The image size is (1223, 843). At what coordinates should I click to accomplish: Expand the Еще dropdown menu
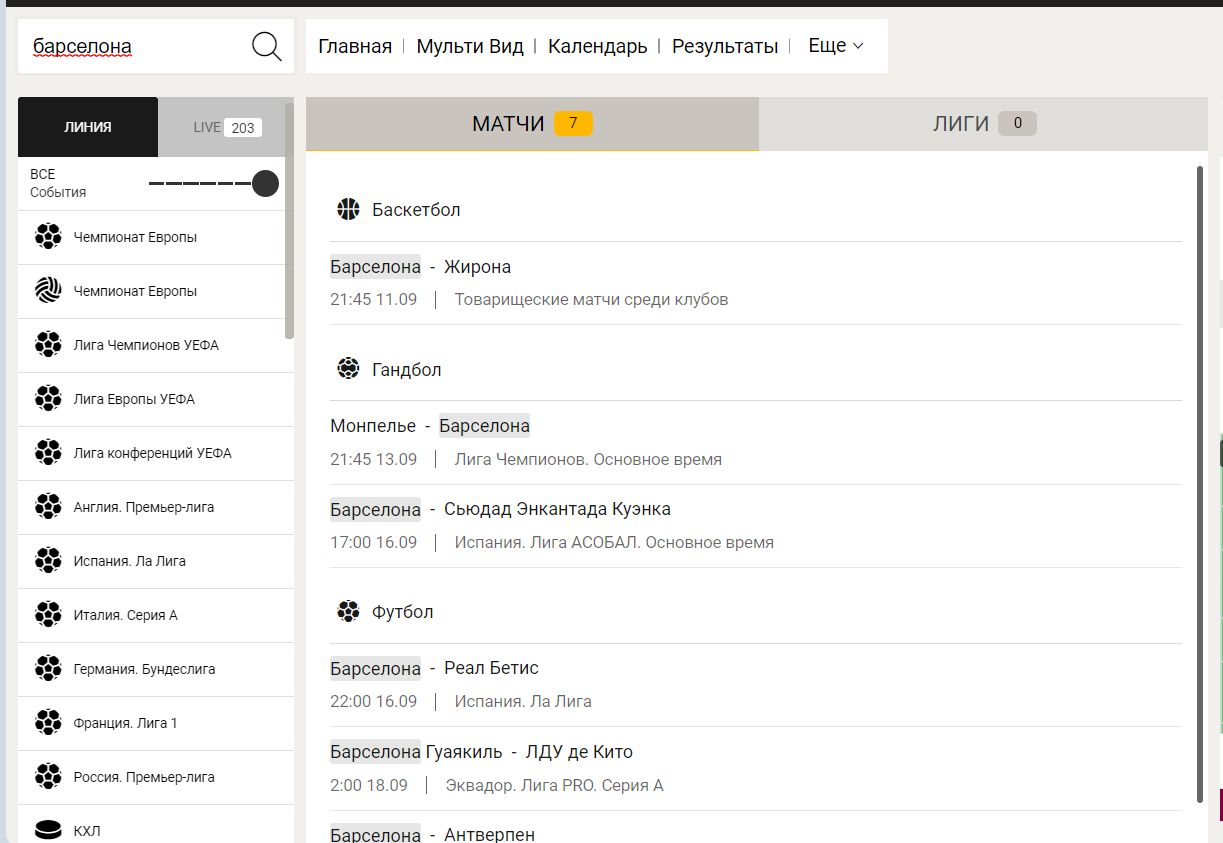[835, 46]
